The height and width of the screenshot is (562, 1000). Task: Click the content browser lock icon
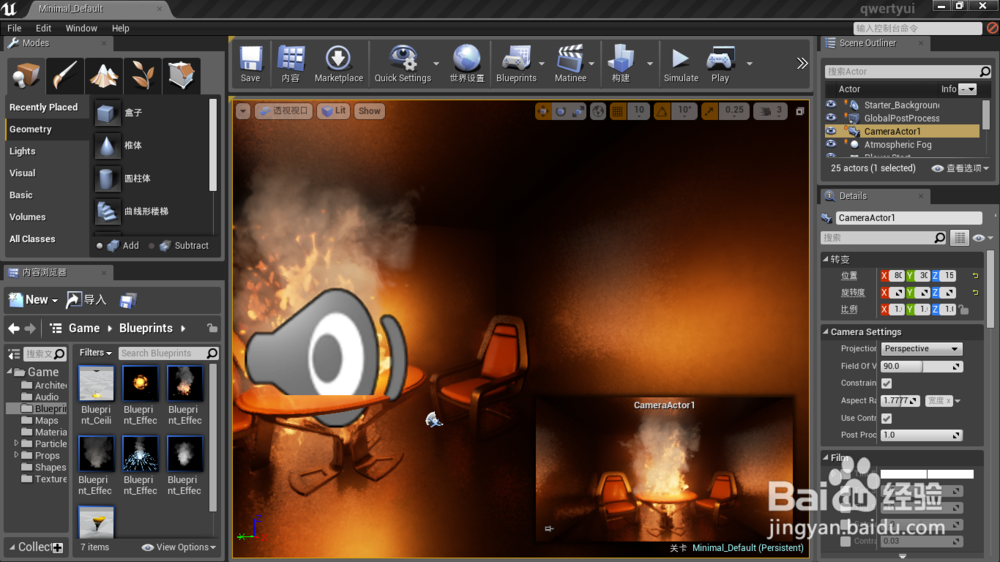212,329
